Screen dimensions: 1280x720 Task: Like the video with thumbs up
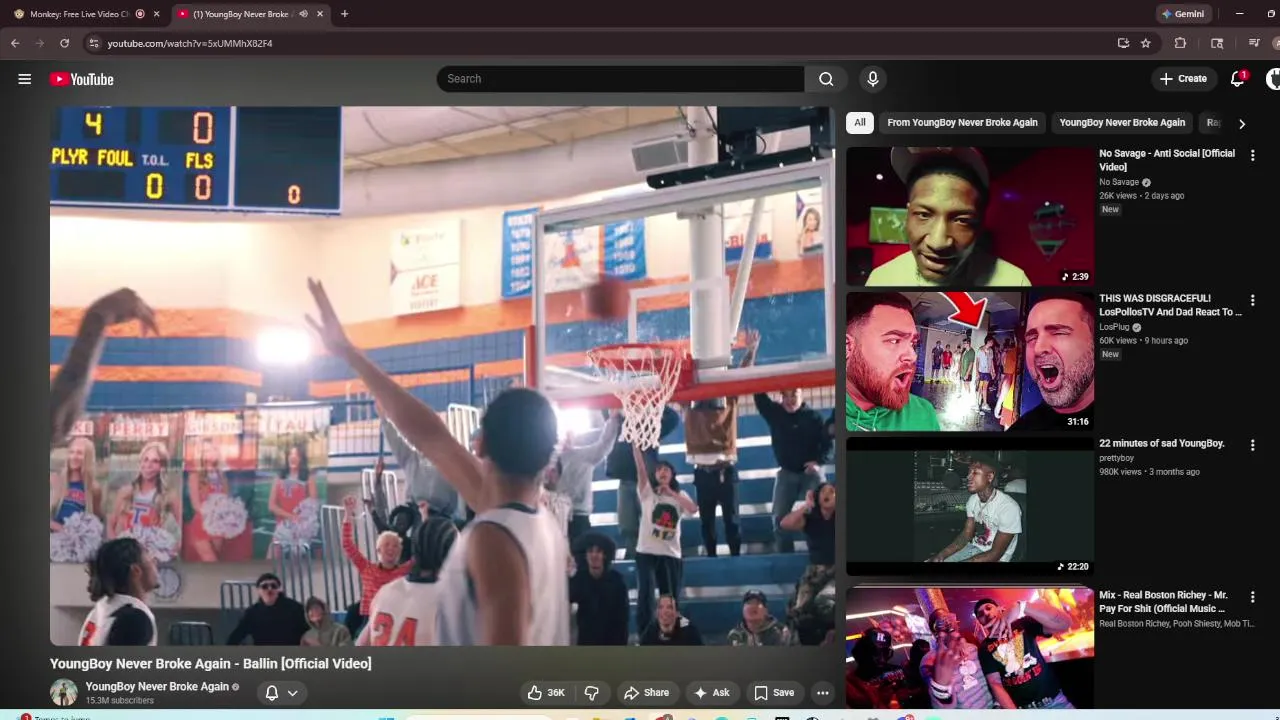click(546, 692)
